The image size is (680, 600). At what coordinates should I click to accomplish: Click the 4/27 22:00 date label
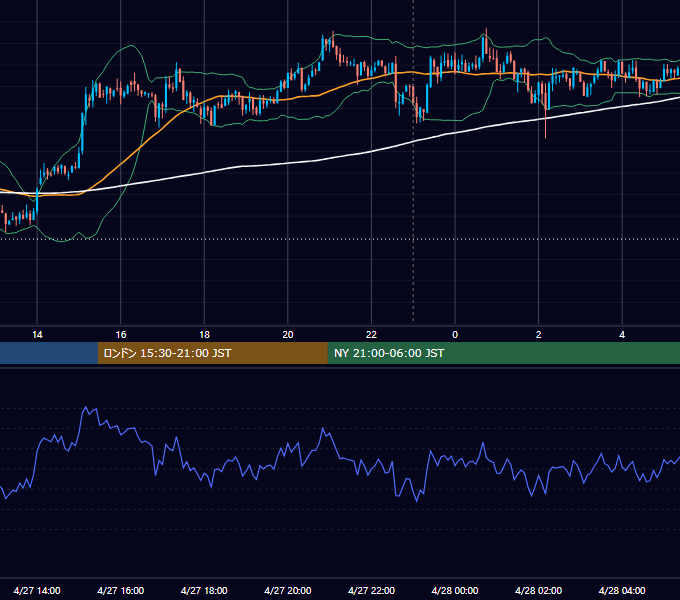click(371, 590)
